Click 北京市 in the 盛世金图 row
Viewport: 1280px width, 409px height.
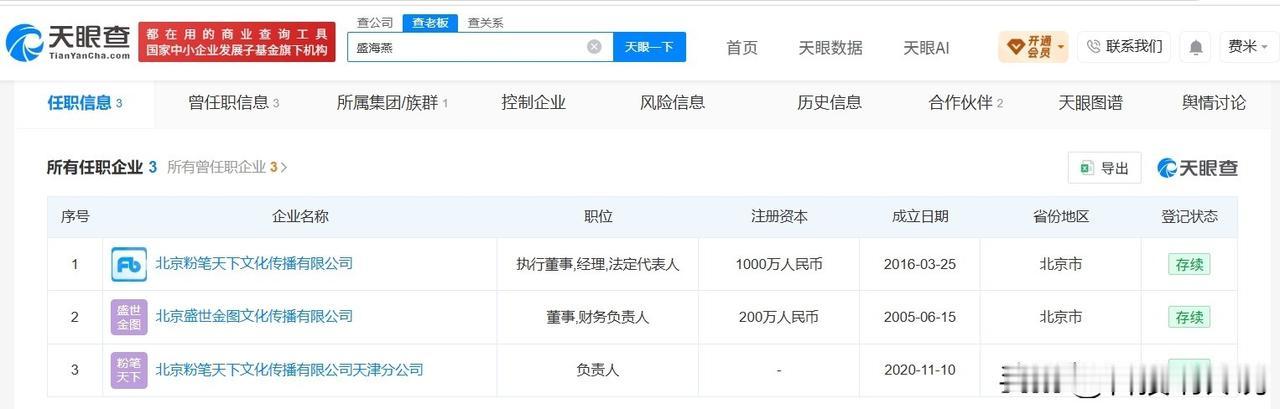click(1060, 317)
